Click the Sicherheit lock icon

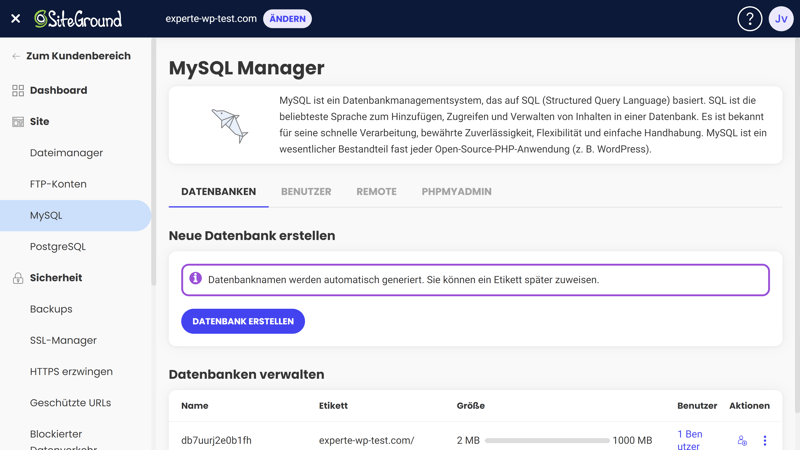pyautogui.click(x=18, y=278)
